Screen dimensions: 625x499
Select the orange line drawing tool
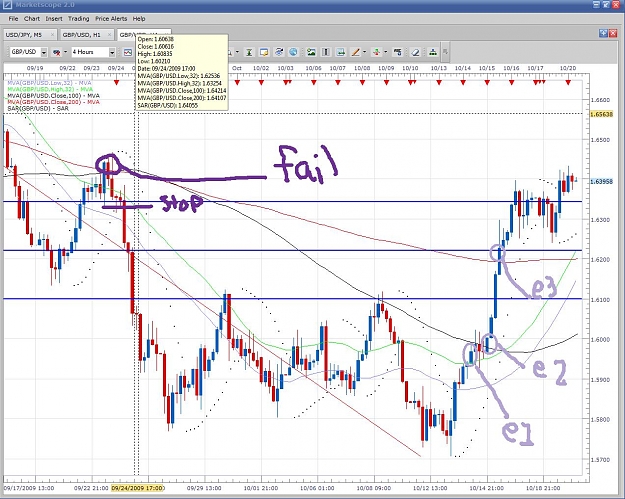pos(355,52)
